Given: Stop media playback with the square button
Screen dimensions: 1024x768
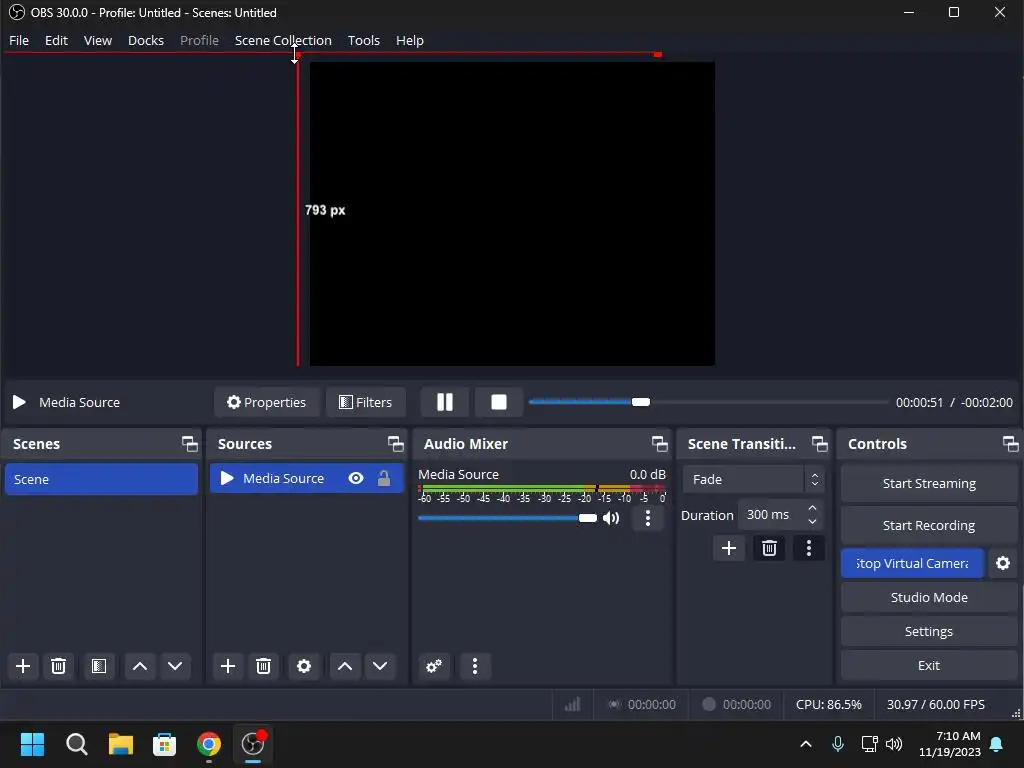Looking at the screenshot, I should click(x=499, y=402).
